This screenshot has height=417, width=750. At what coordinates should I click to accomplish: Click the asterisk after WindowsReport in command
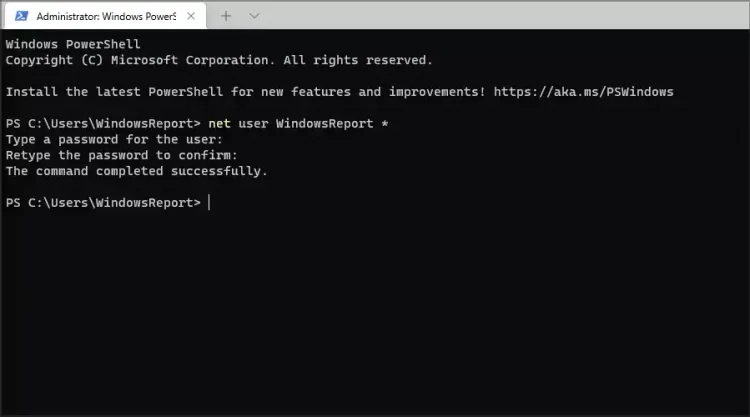coord(385,124)
